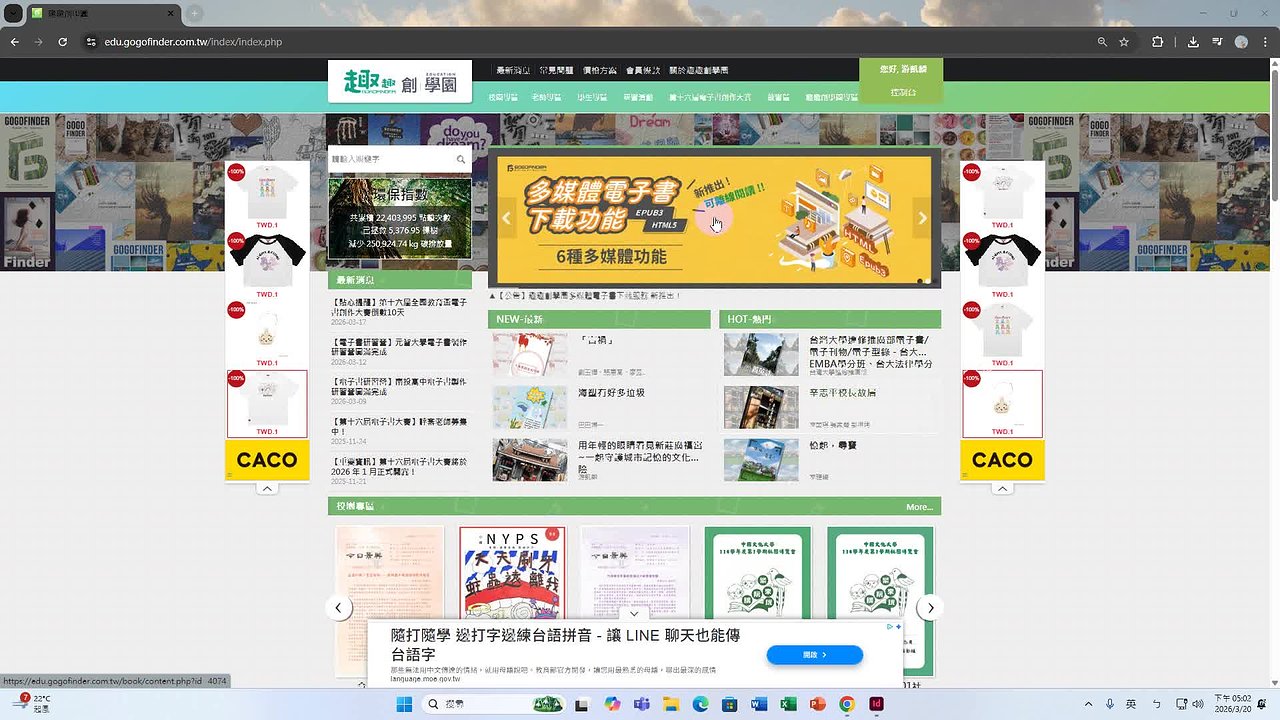The width and height of the screenshot is (1280, 720).
Task: Select 控制台 in the user menu
Action: pyautogui.click(x=901, y=90)
